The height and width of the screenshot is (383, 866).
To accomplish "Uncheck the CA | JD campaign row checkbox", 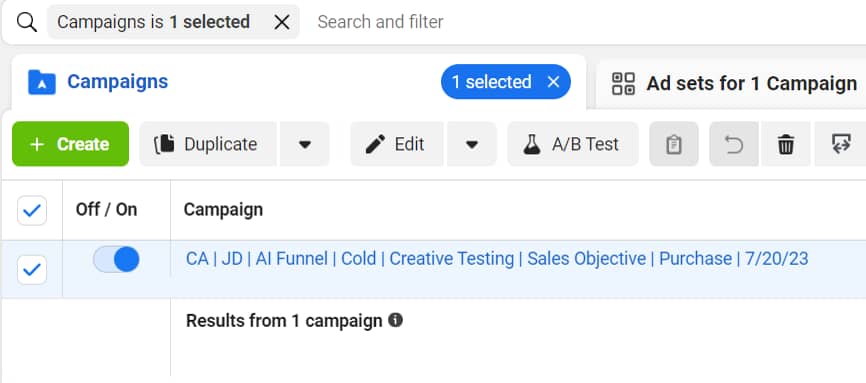I will [32, 270].
